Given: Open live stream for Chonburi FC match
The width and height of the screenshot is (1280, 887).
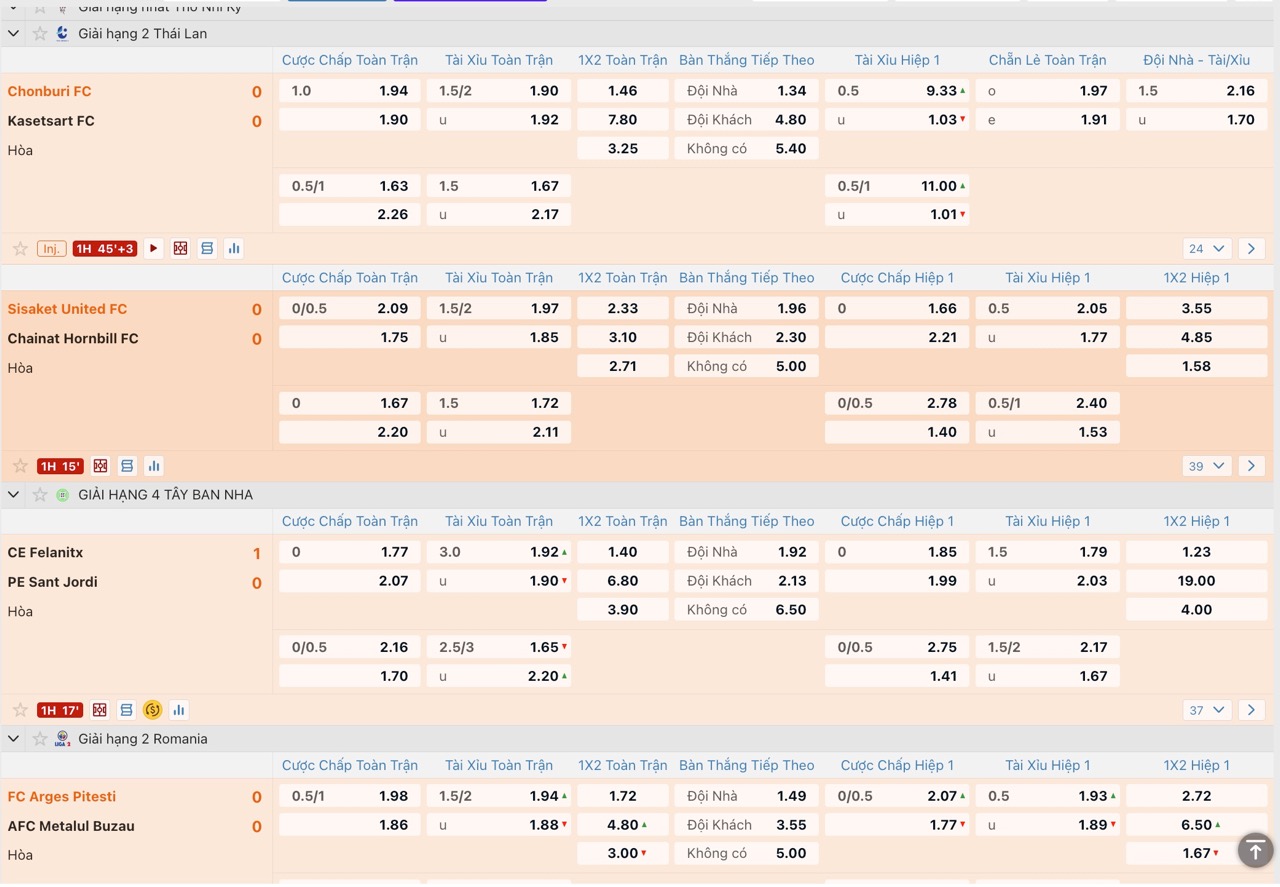Looking at the screenshot, I should 153,248.
